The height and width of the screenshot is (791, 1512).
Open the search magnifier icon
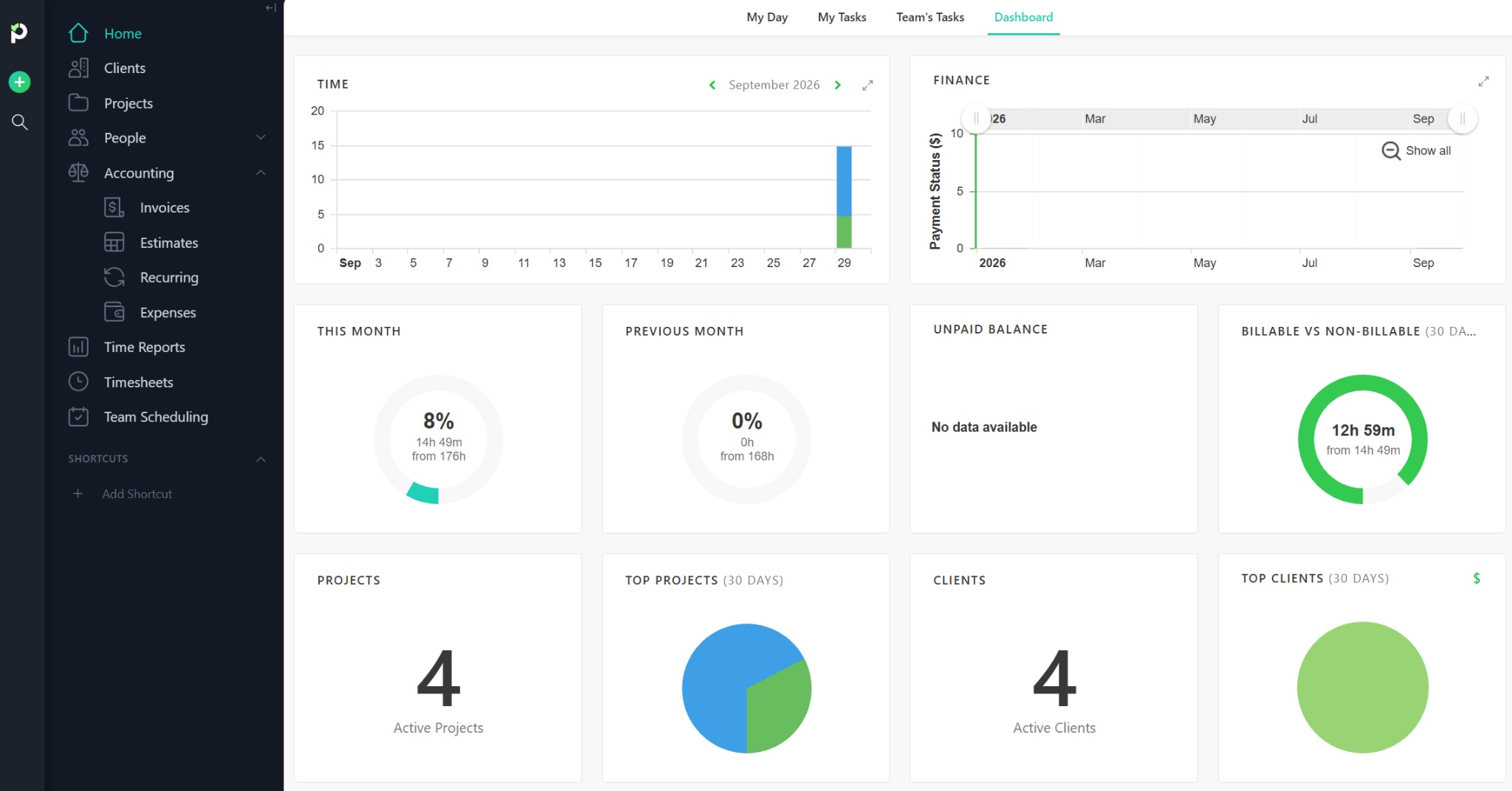point(20,122)
